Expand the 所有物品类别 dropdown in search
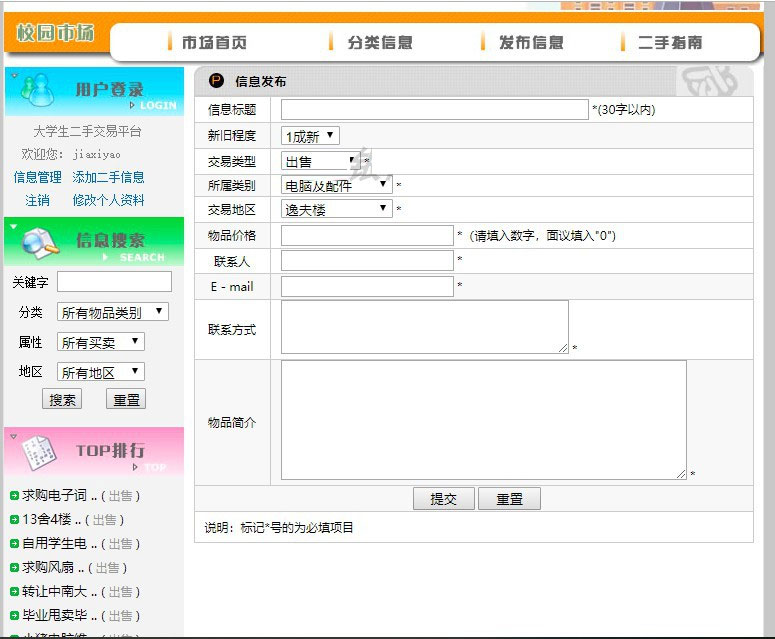The height and width of the screenshot is (639, 775). tap(113, 312)
